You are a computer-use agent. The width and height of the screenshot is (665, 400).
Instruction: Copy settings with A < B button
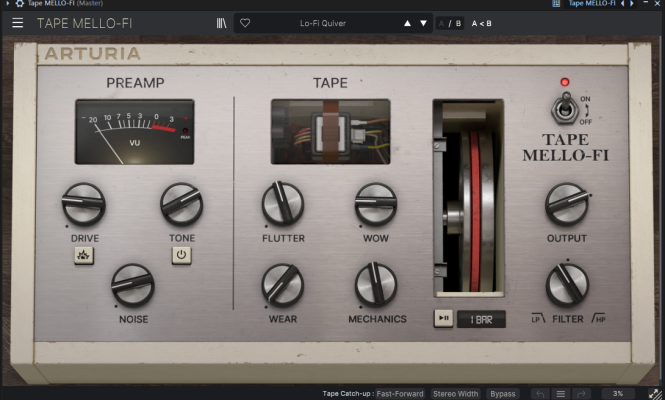[482, 23]
